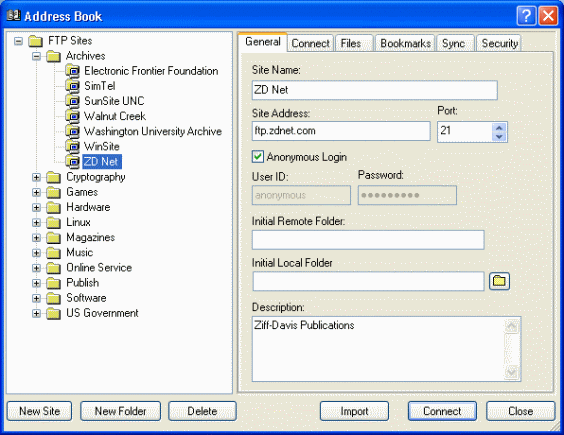
Task: Select the SimTel site label
Action: click(x=100, y=86)
